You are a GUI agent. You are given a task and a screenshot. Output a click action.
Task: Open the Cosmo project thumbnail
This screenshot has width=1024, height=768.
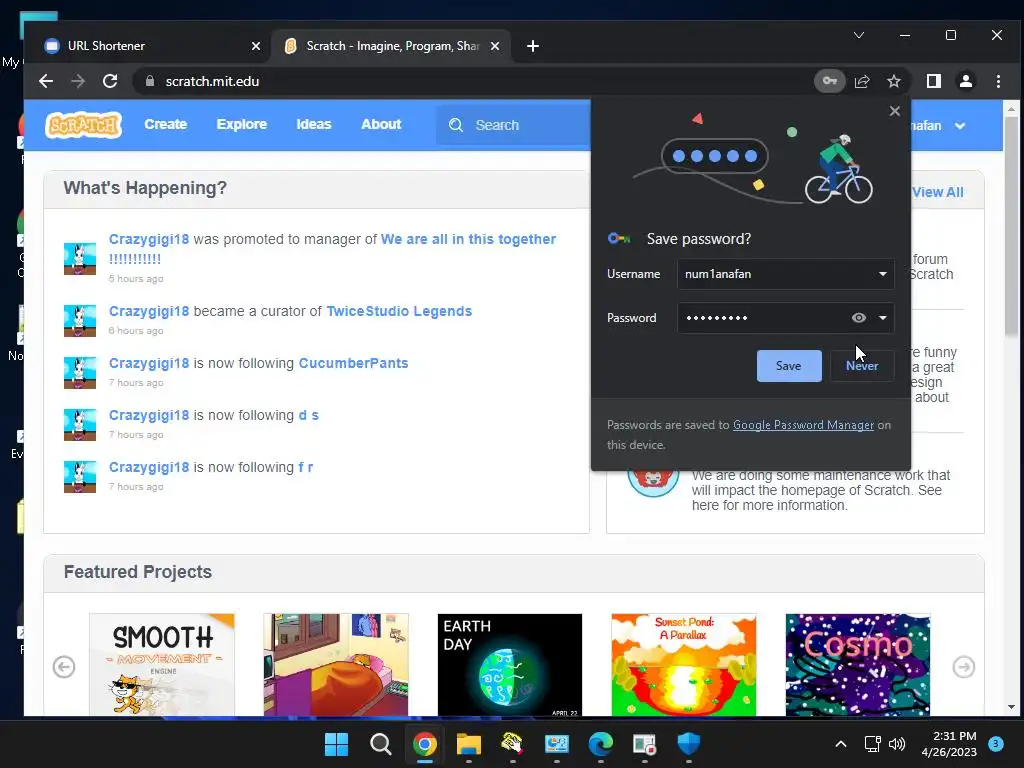857,665
